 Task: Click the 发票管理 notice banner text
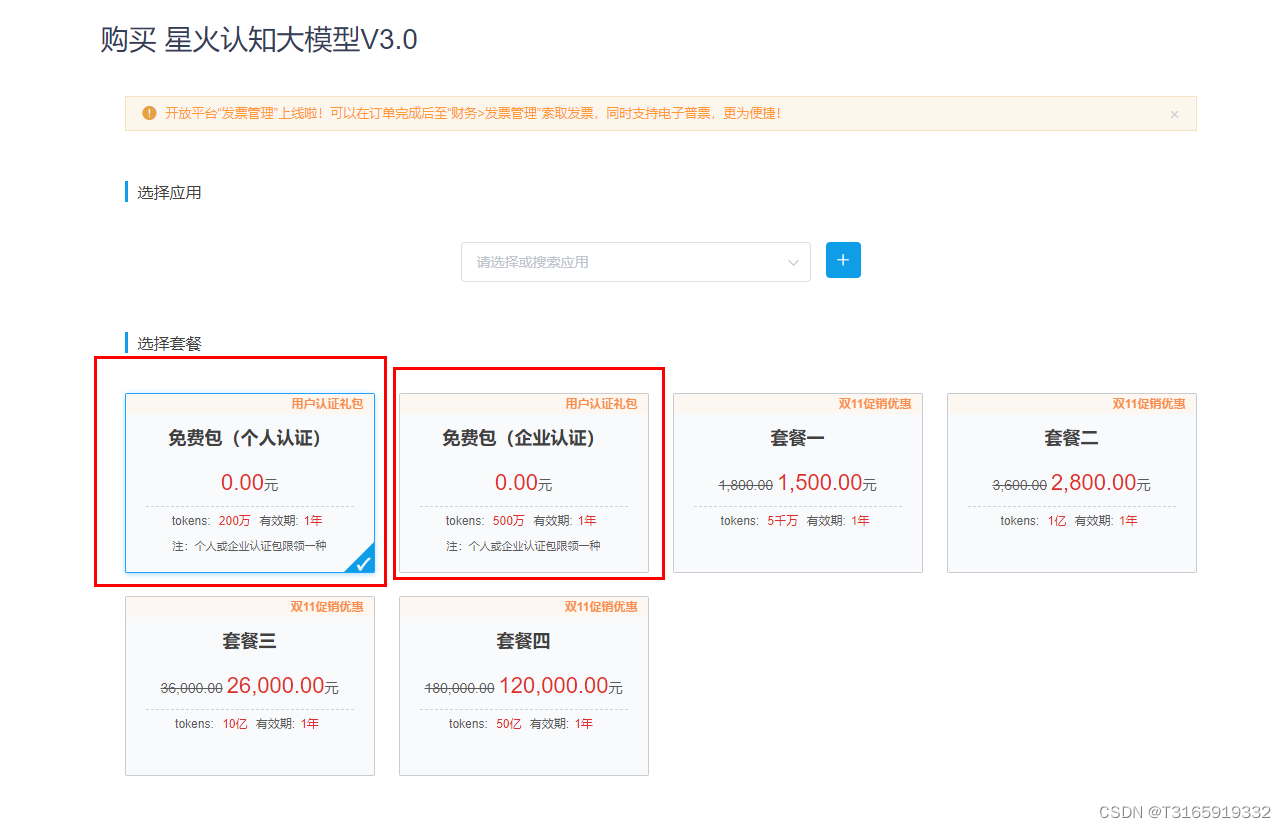coord(473,114)
